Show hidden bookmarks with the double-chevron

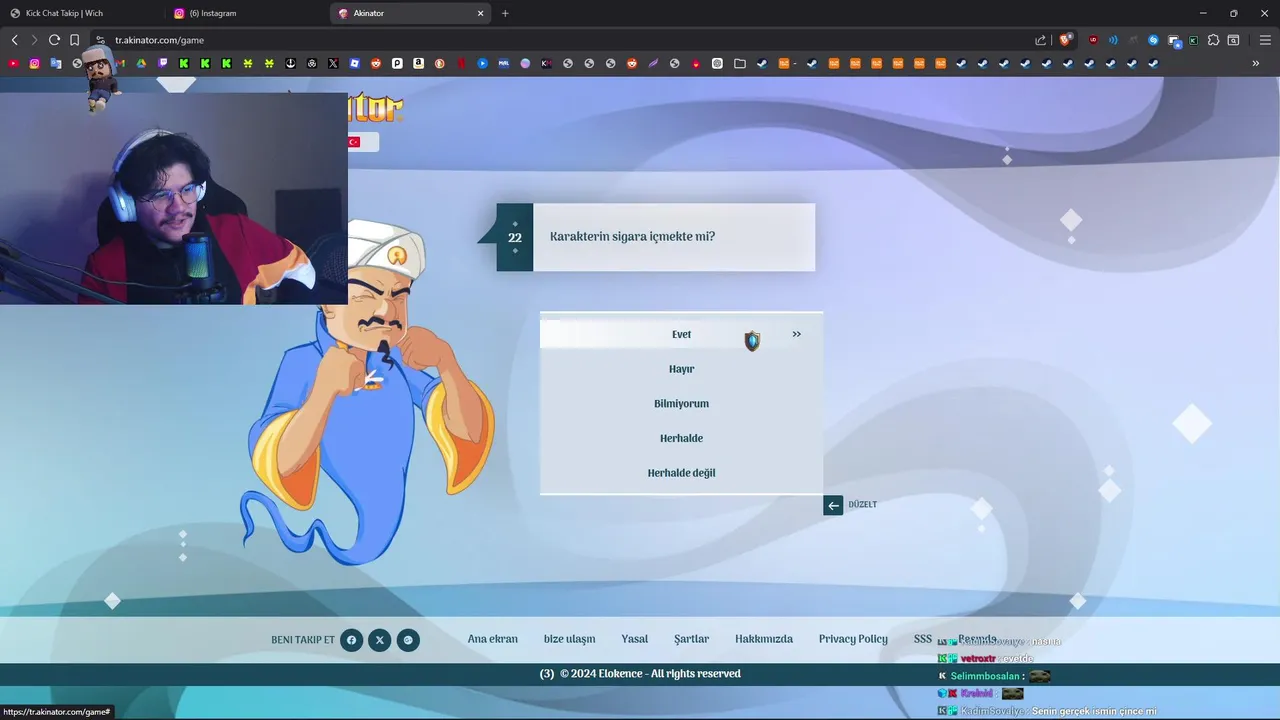(x=1255, y=63)
